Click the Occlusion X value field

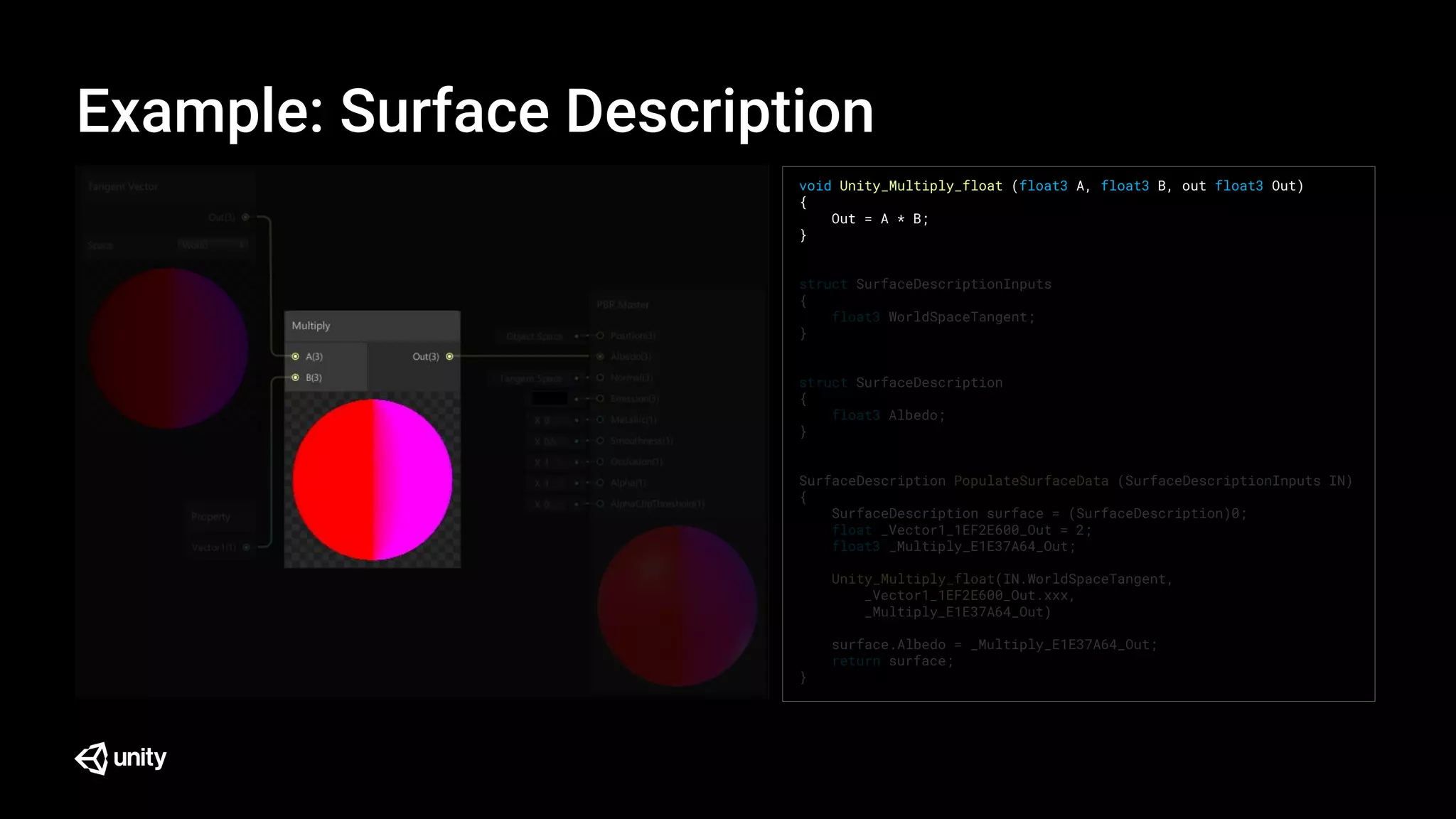[550, 462]
